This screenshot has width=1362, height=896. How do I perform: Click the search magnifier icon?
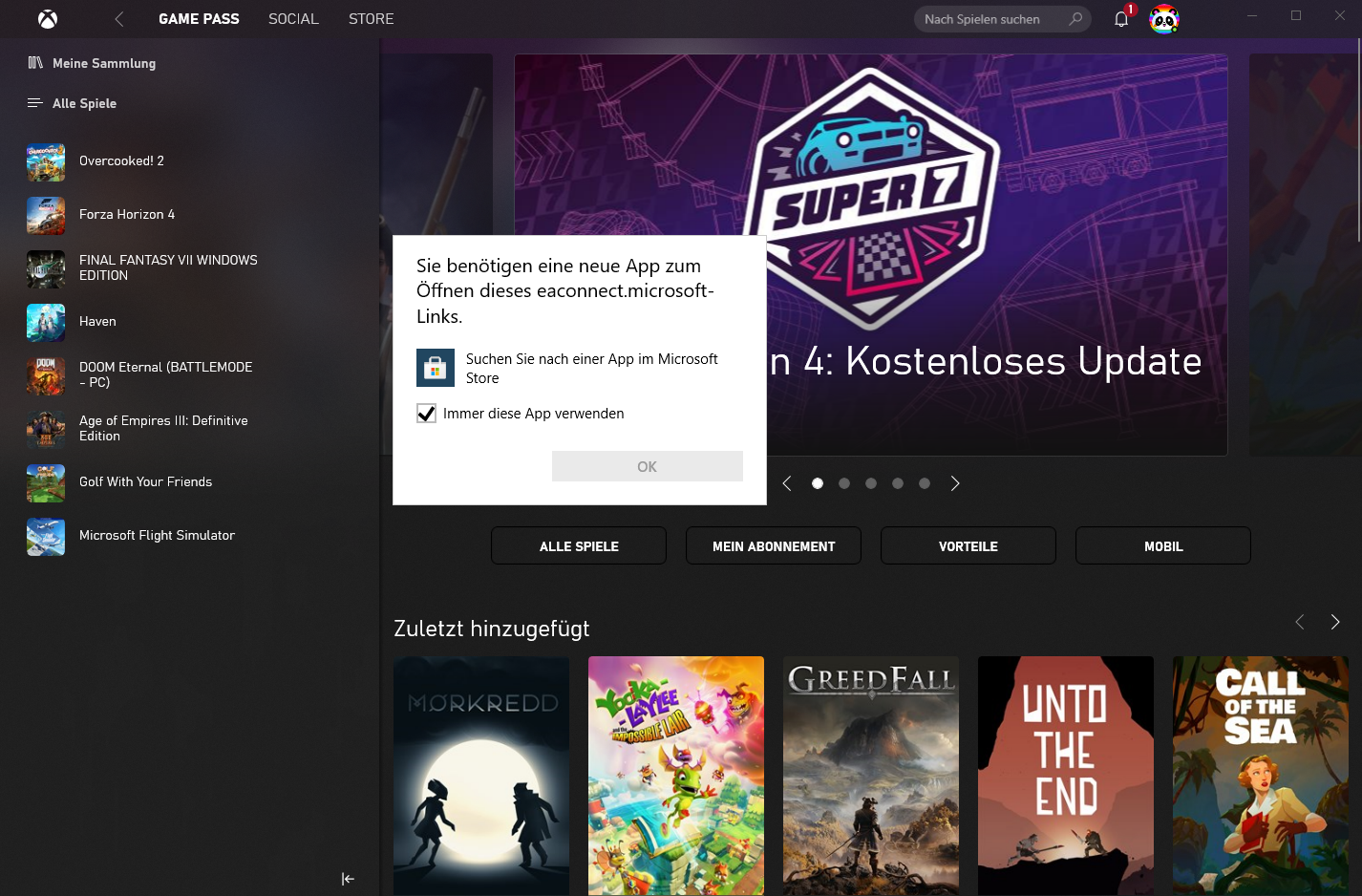tap(1075, 19)
